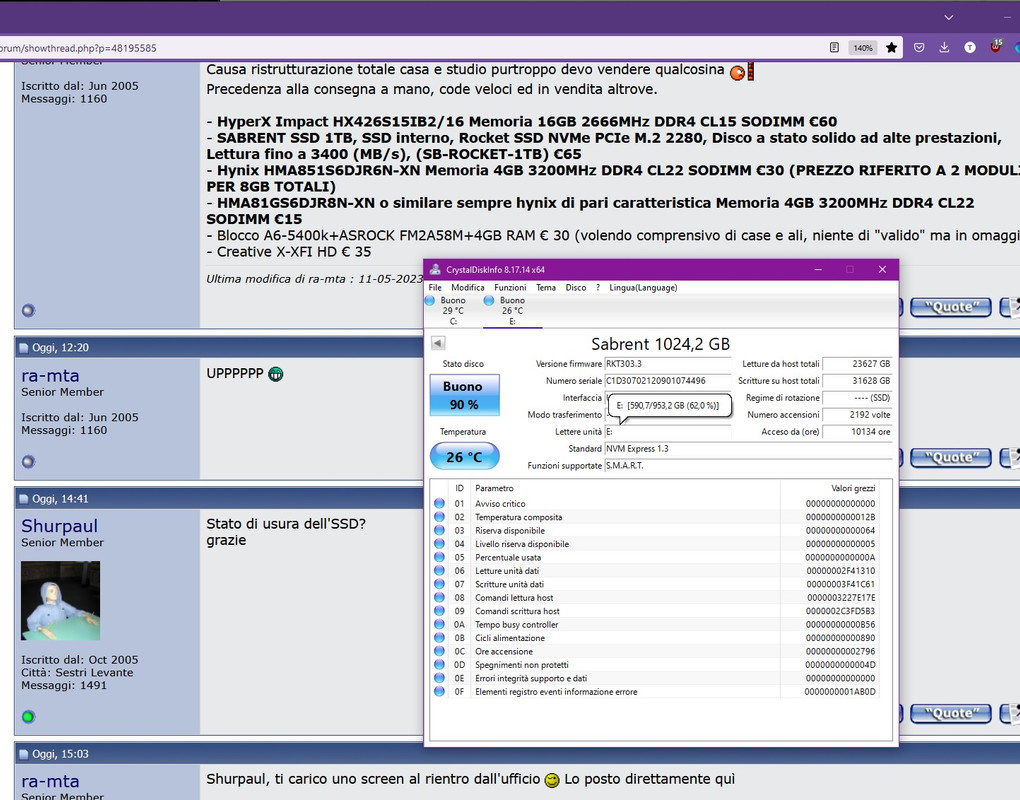
Task: Open the Tema menu
Action: (546, 287)
